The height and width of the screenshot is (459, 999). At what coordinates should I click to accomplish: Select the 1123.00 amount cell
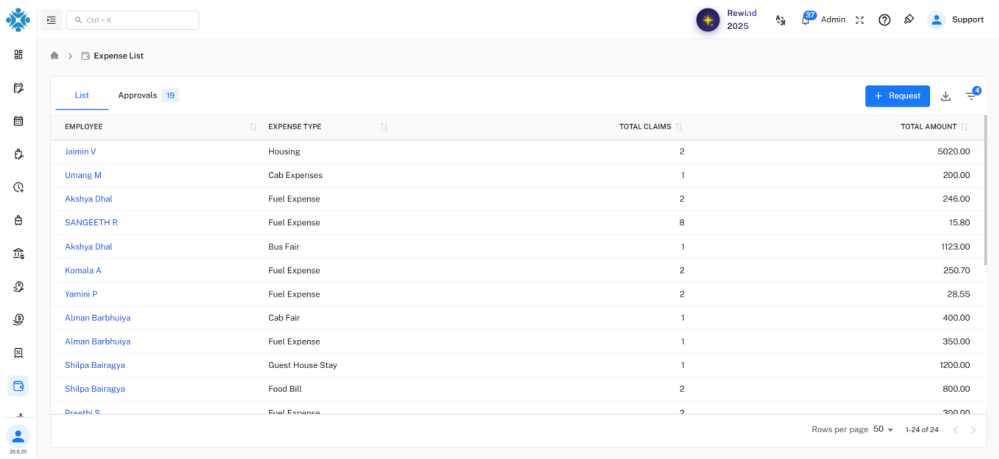pyautogui.click(x=956, y=247)
